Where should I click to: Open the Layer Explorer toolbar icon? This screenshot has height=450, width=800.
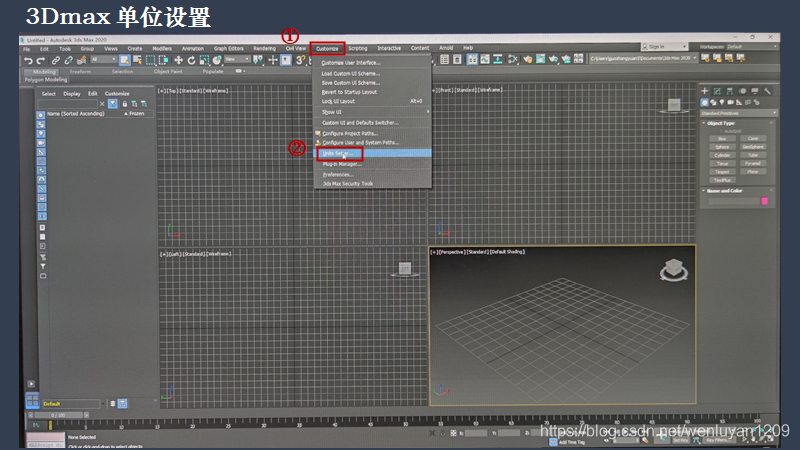pyautogui.click(x=457, y=60)
